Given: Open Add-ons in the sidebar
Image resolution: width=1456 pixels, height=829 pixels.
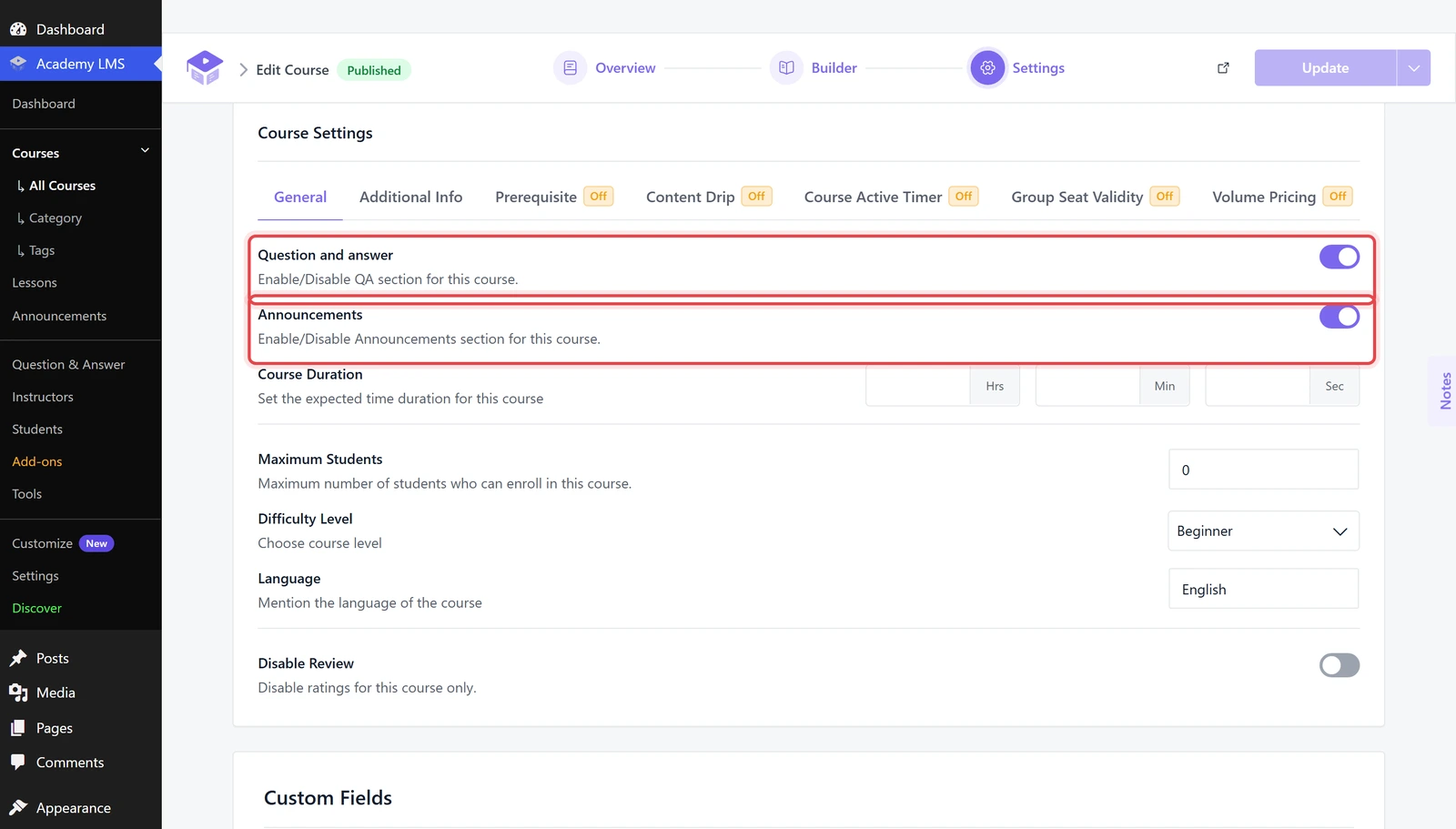Looking at the screenshot, I should 37,461.
